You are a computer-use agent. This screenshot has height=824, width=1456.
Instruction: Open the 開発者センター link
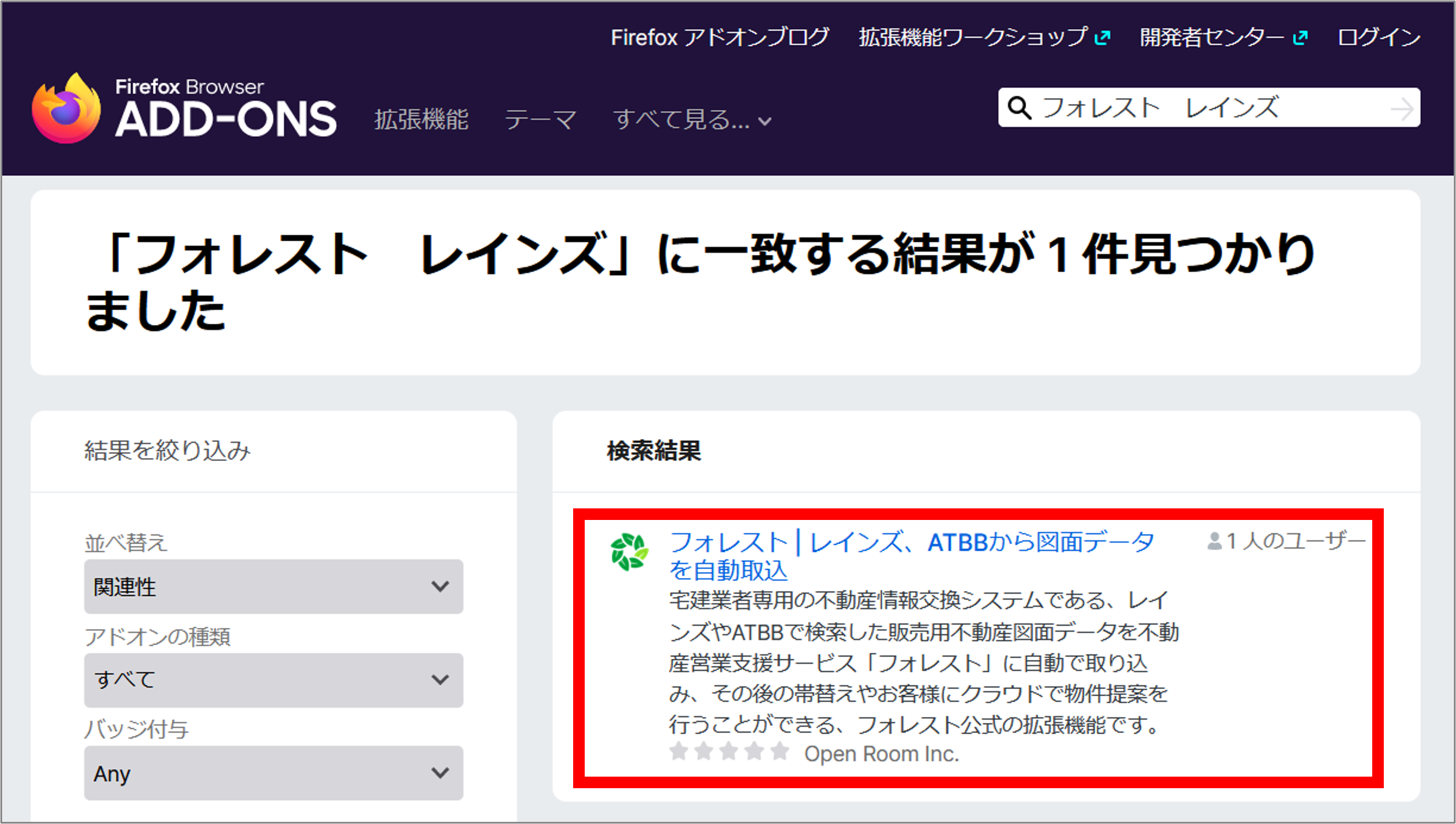tap(1212, 37)
